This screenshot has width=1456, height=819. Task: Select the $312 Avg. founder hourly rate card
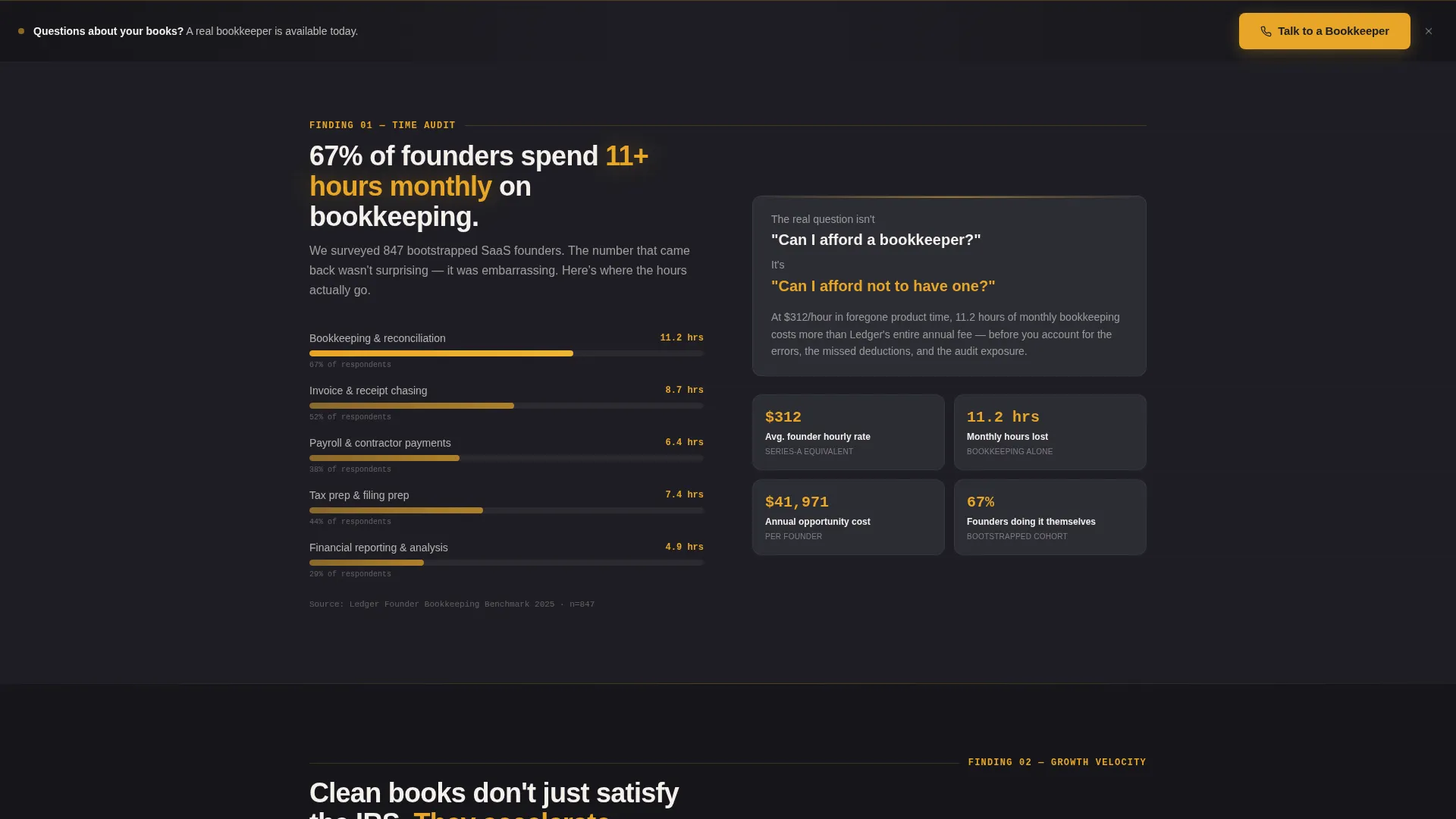[x=848, y=432]
